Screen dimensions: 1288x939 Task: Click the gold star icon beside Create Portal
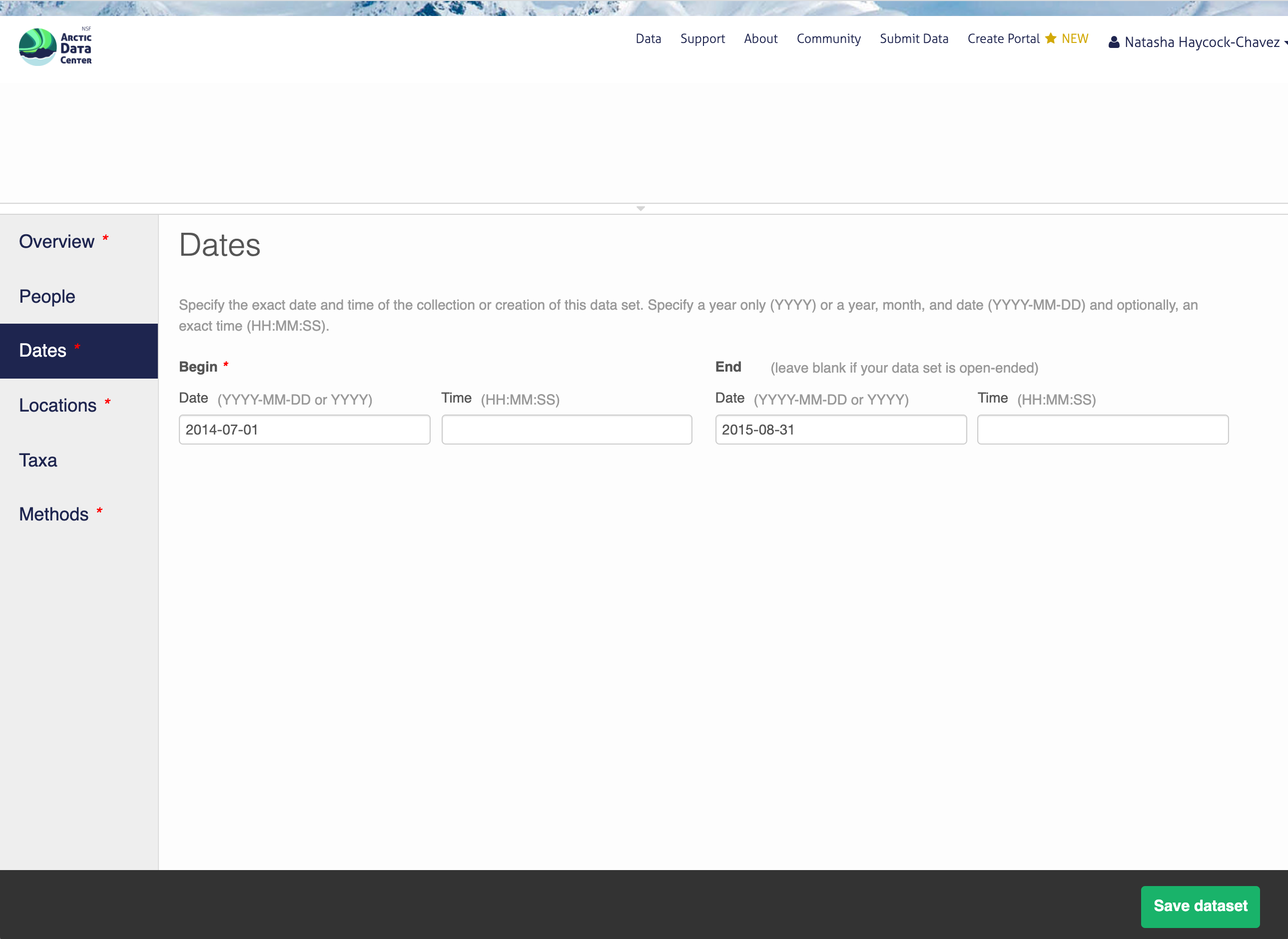(1050, 38)
